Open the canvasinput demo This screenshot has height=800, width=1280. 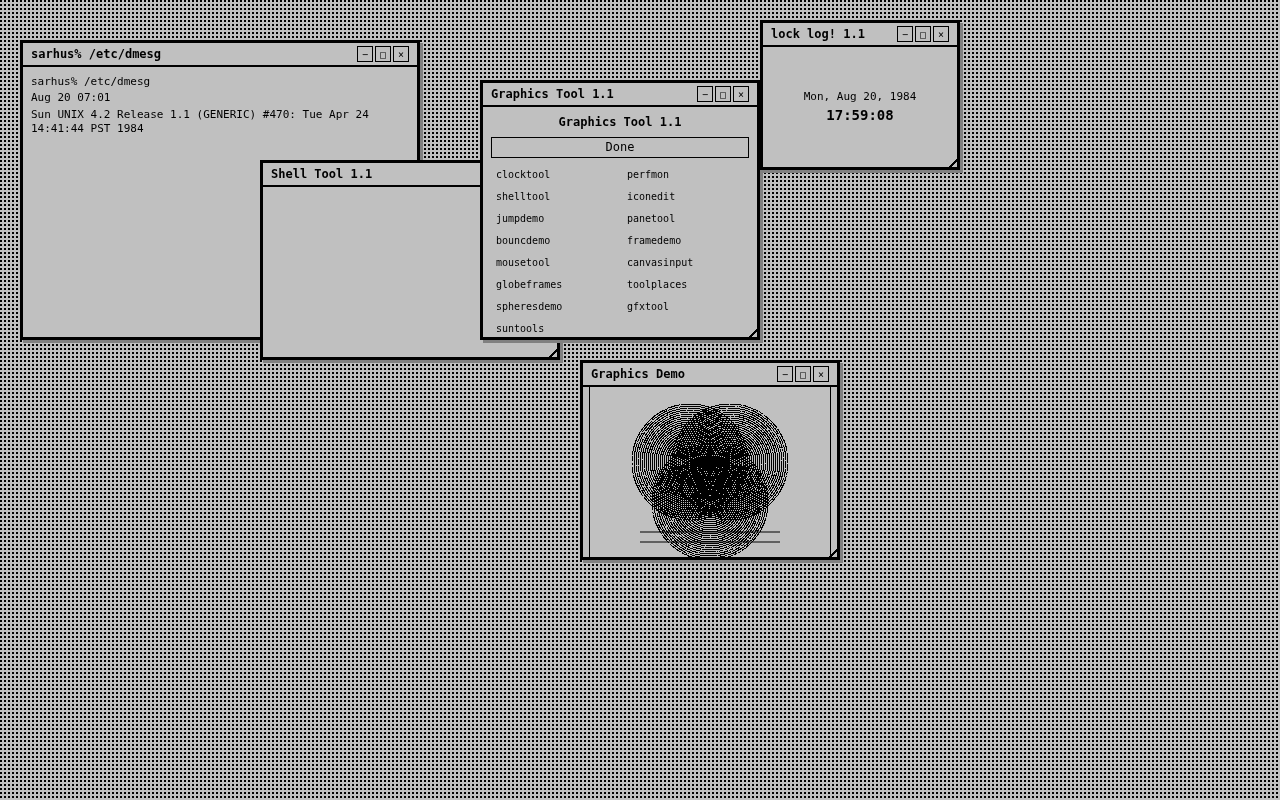[x=659, y=262]
